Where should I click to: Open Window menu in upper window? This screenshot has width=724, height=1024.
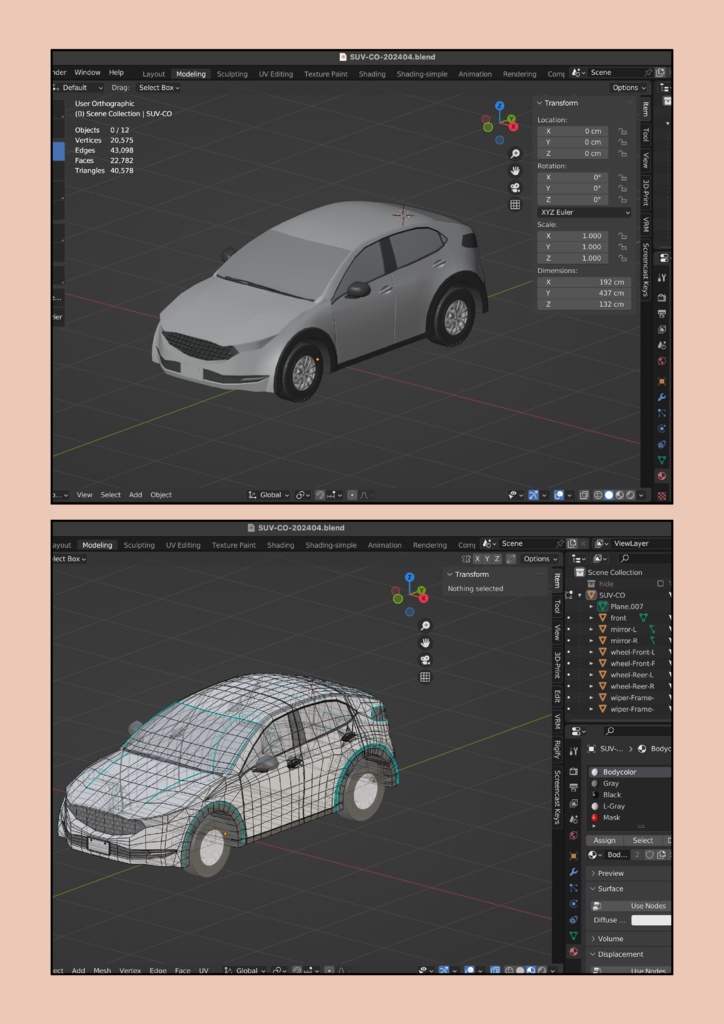coord(87,72)
